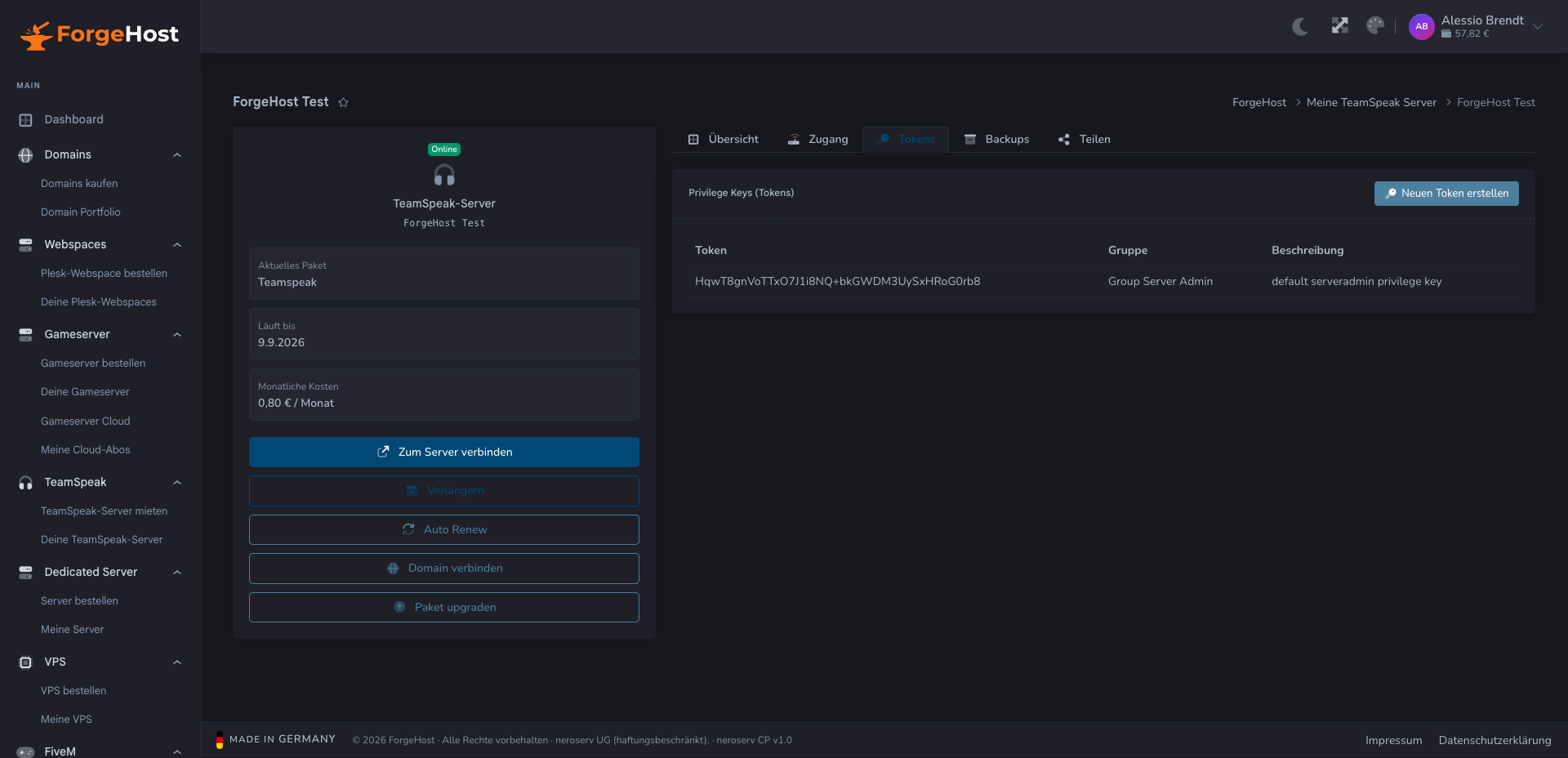This screenshot has height=758, width=1568.
Task: Click the FiveM gamepad icon
Action: [x=25, y=752]
